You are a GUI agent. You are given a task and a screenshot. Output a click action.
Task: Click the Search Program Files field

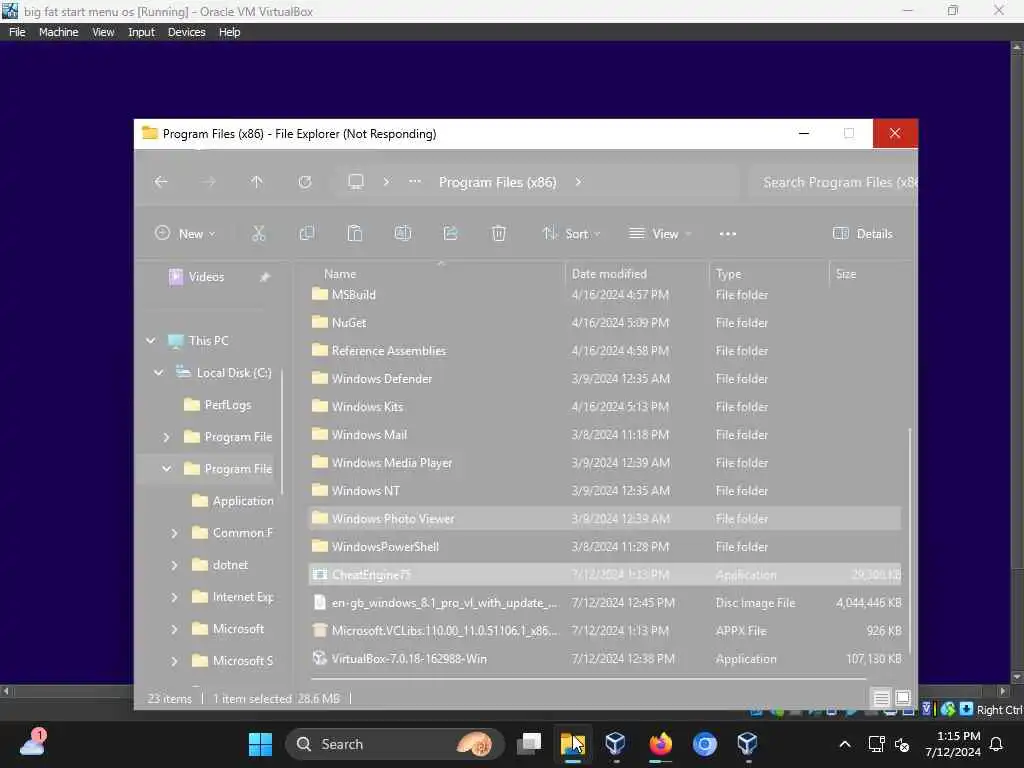tap(833, 182)
